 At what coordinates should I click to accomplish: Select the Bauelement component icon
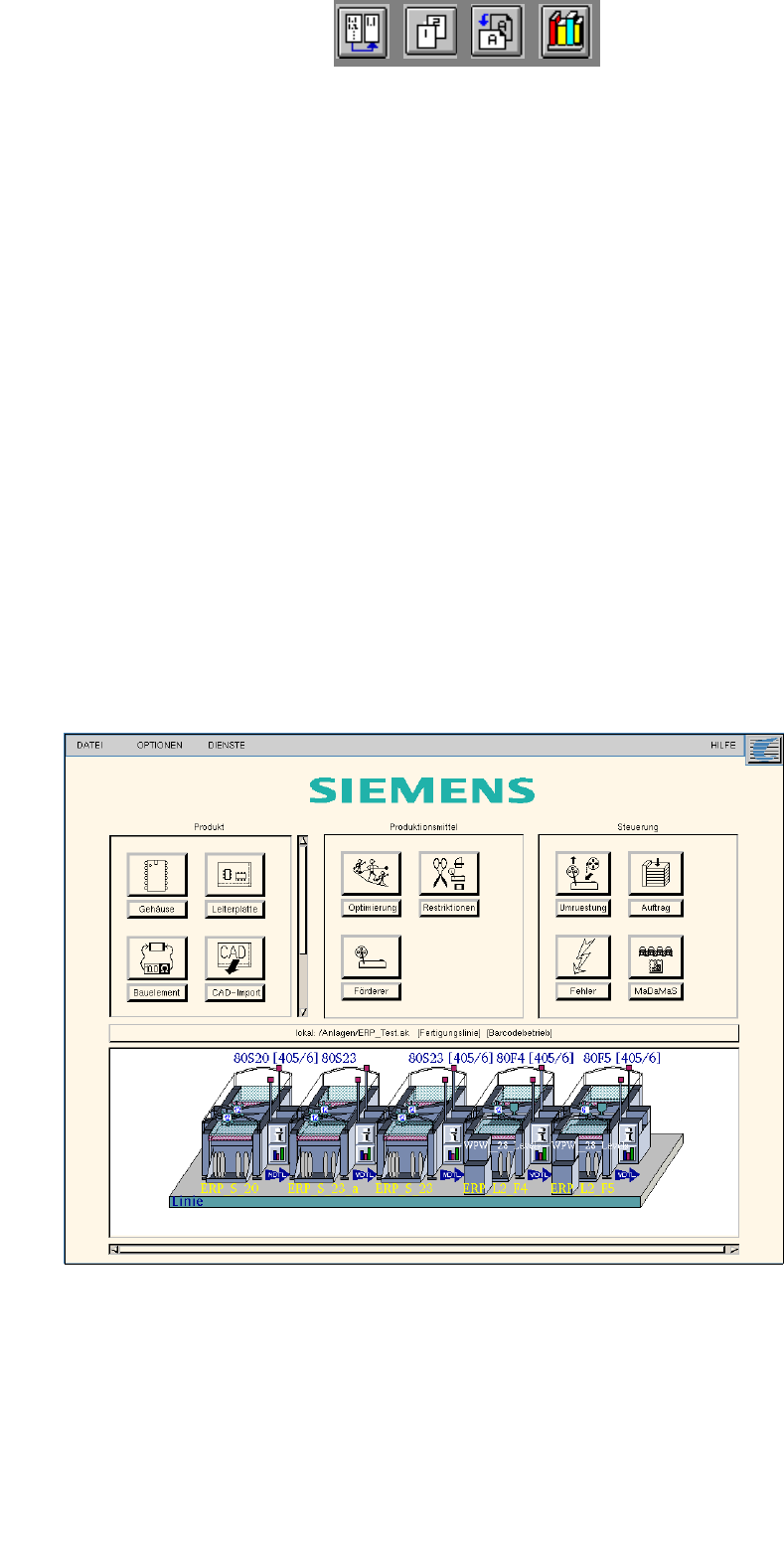[157, 957]
